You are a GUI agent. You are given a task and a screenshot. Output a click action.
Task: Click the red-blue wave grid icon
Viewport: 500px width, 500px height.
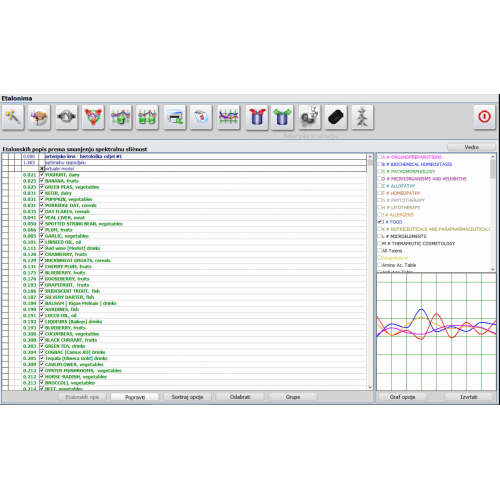(228, 117)
